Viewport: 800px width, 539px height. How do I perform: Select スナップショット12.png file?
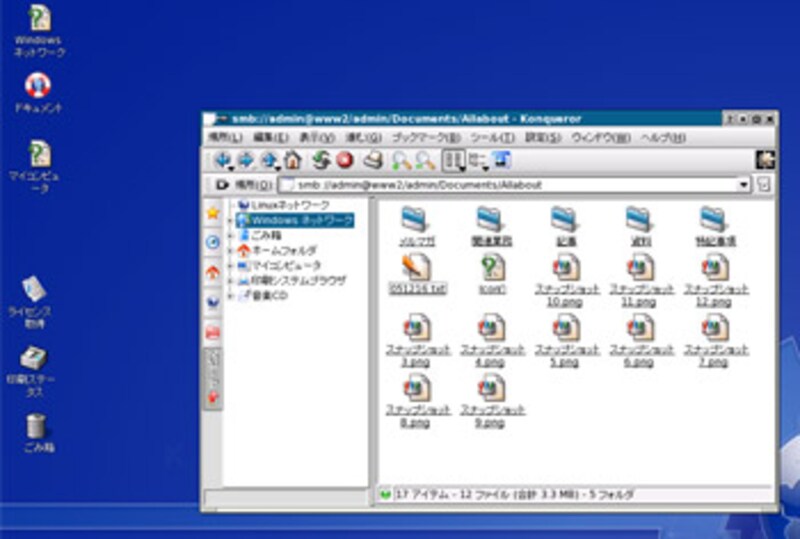pyautogui.click(x=715, y=281)
